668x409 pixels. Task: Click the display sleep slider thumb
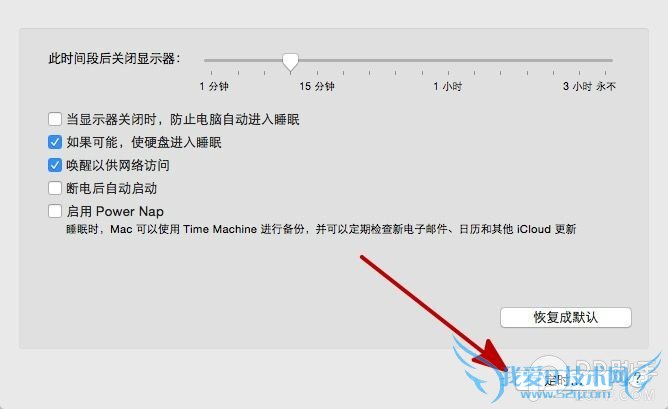click(x=291, y=62)
